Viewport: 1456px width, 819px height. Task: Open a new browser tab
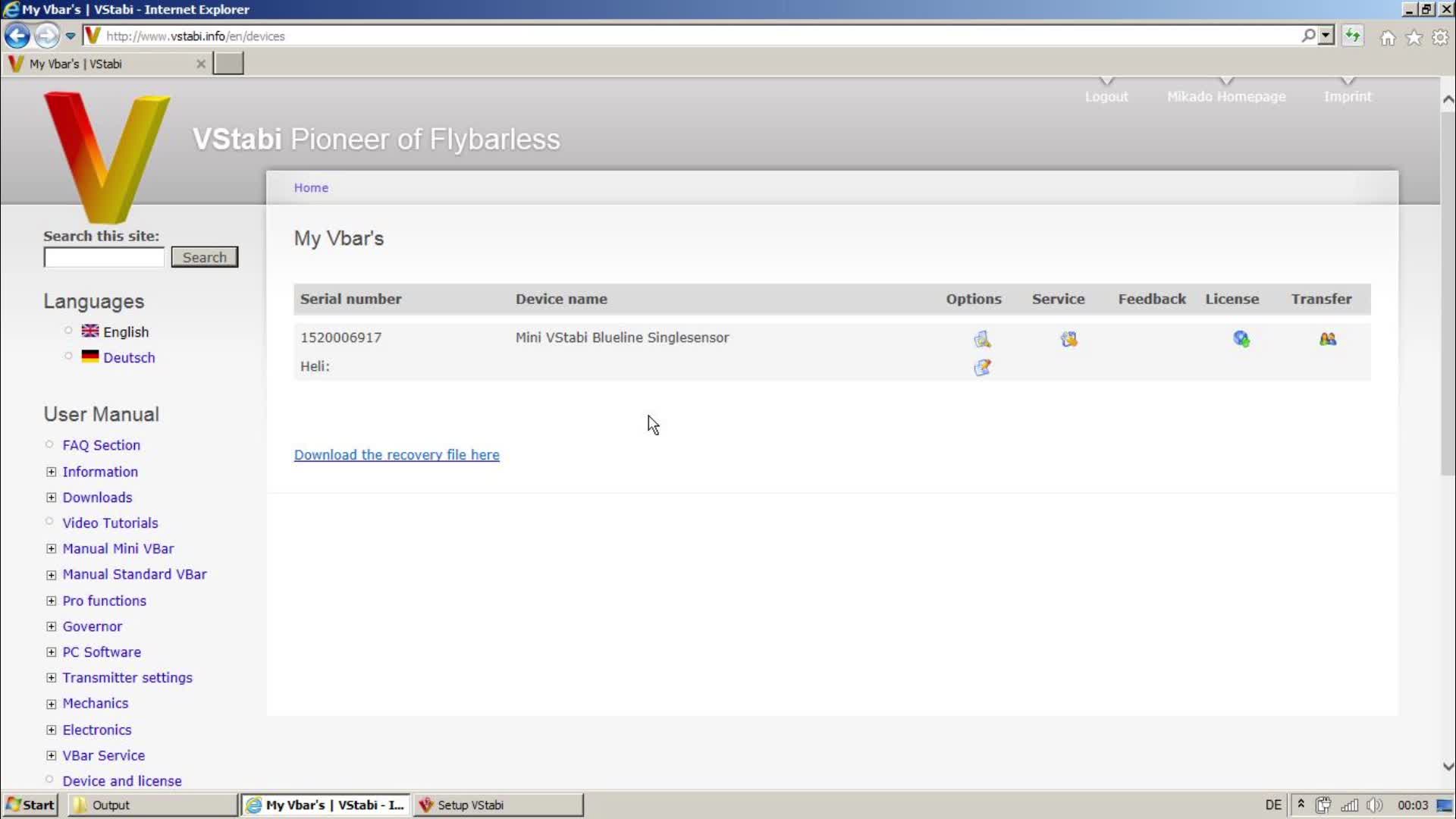228,64
